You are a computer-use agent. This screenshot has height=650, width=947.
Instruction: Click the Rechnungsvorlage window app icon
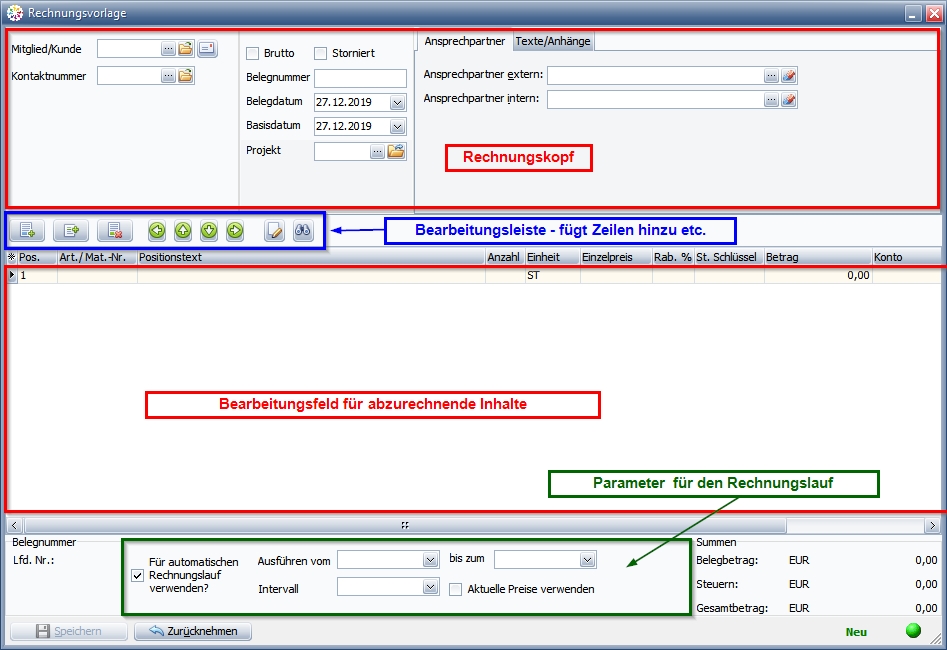[x=14, y=13]
